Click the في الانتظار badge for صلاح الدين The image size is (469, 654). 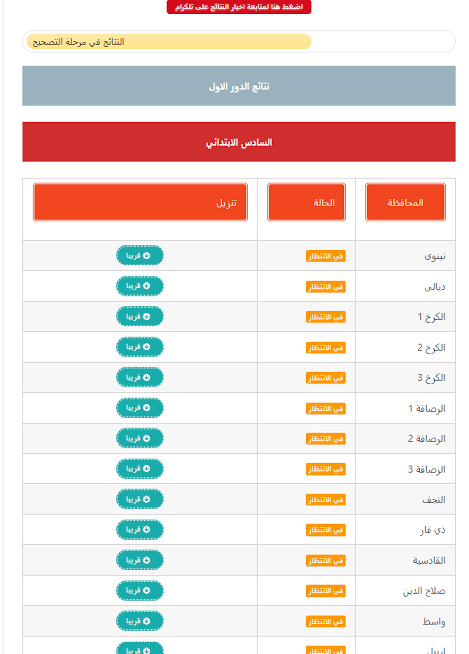click(x=325, y=591)
